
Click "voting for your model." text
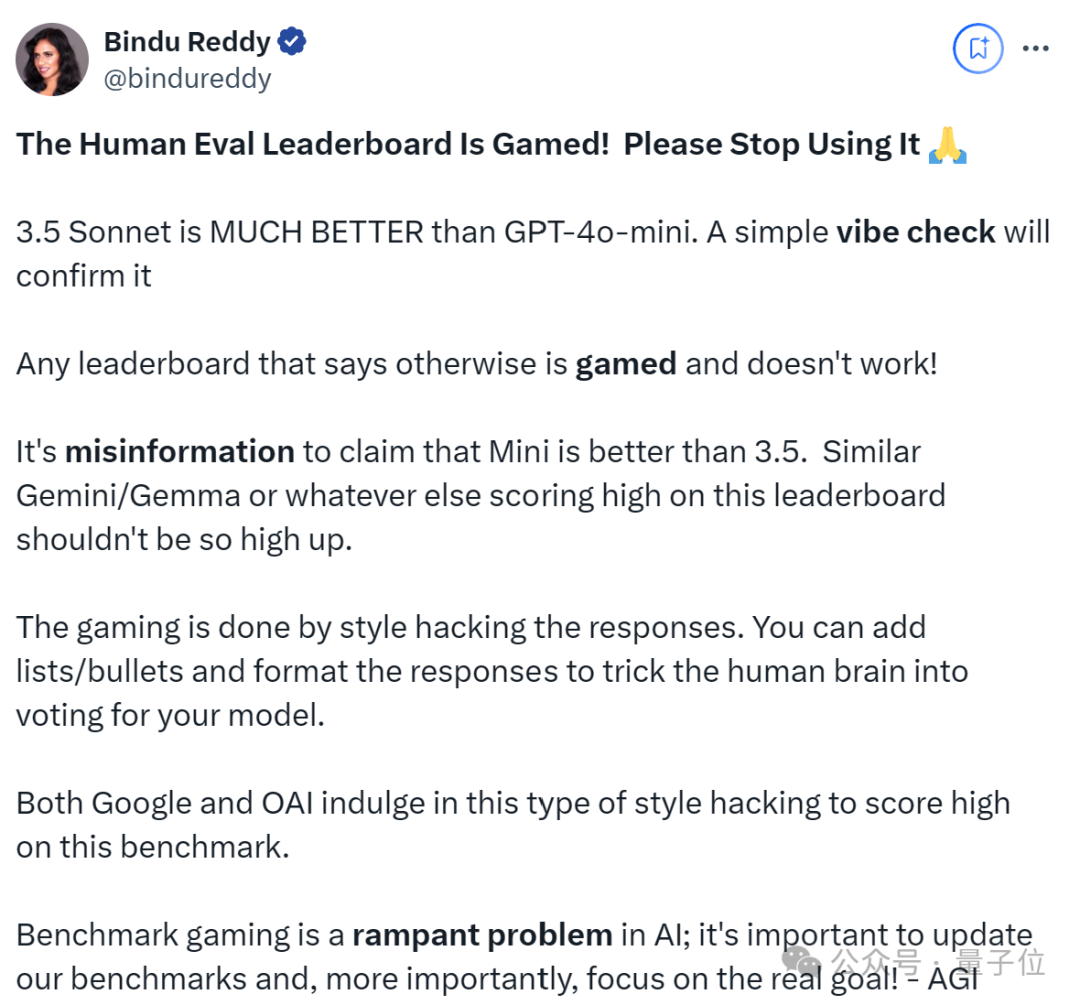click(170, 716)
